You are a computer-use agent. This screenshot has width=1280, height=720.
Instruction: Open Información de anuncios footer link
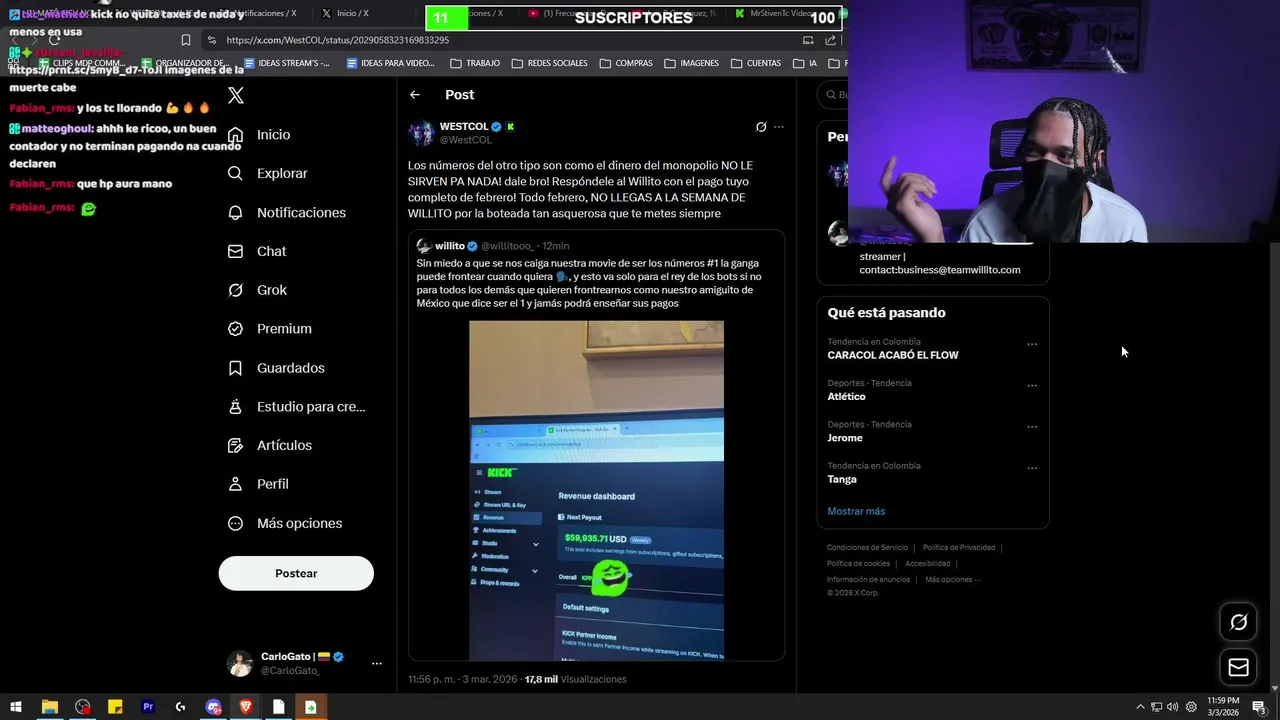coord(868,580)
